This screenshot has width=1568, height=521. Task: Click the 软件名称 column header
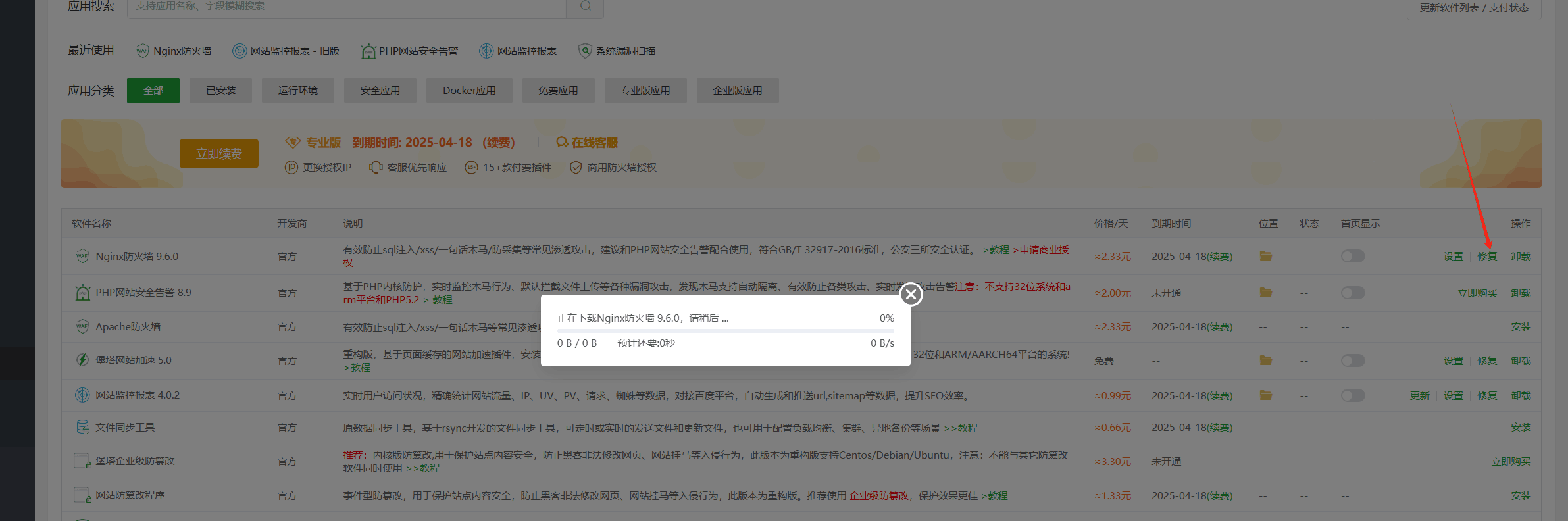pyautogui.click(x=91, y=224)
